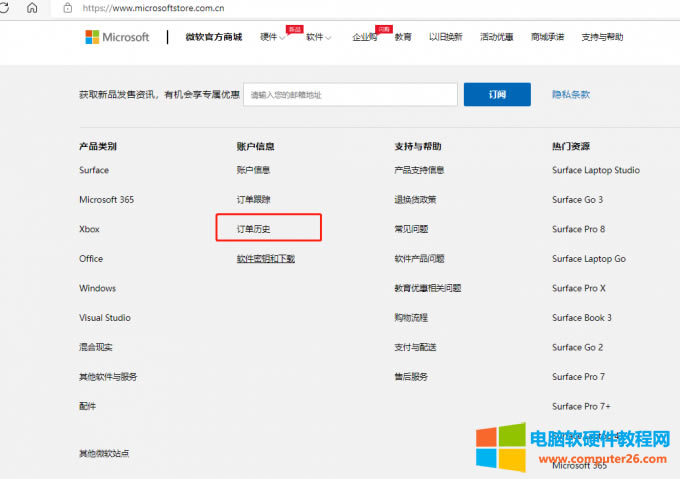Open the 订单跟踪 order tracking link
Image resolution: width=680 pixels, height=479 pixels.
pyautogui.click(x=253, y=199)
